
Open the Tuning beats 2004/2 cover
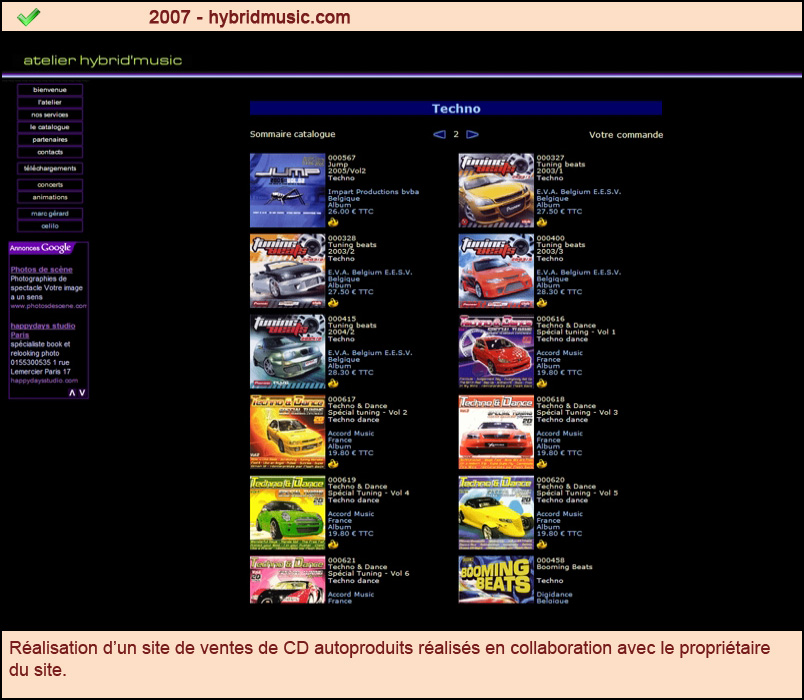pos(287,351)
